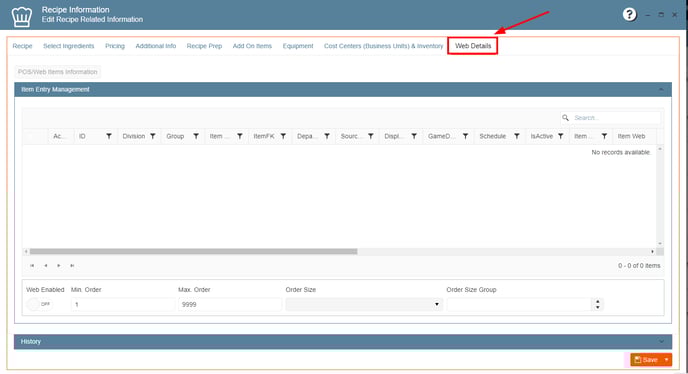Click the Order Size Group field
Image resolution: width=688 pixels, height=374 pixels.
point(520,304)
